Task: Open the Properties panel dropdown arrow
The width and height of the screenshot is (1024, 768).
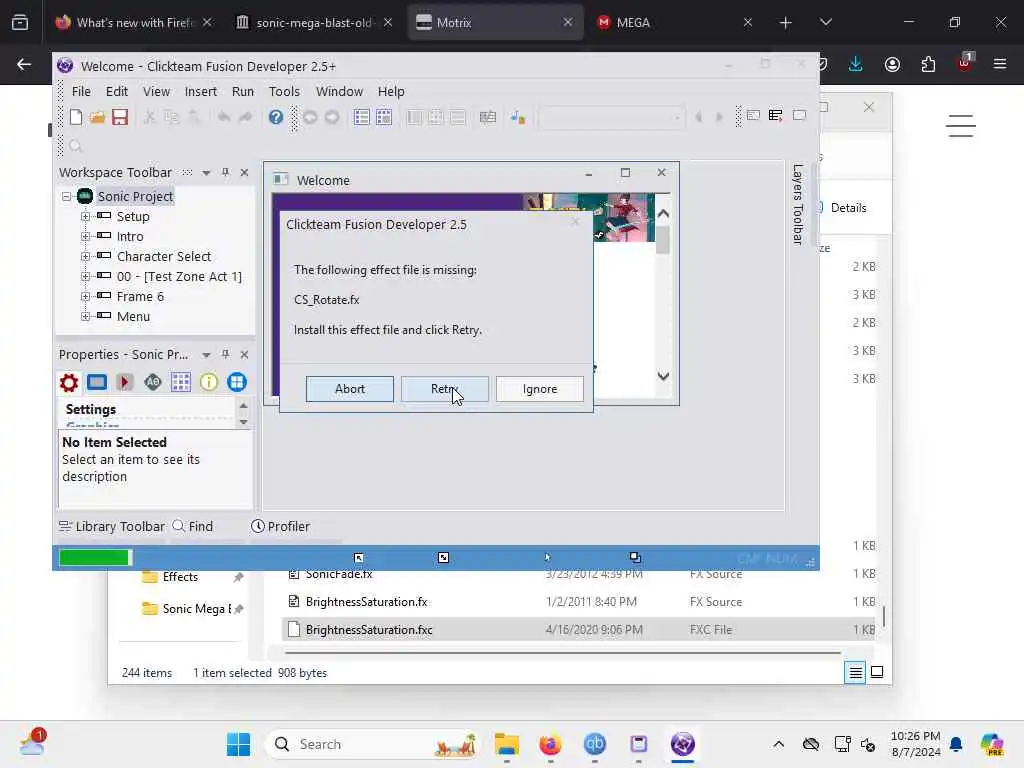Action: pos(206,355)
